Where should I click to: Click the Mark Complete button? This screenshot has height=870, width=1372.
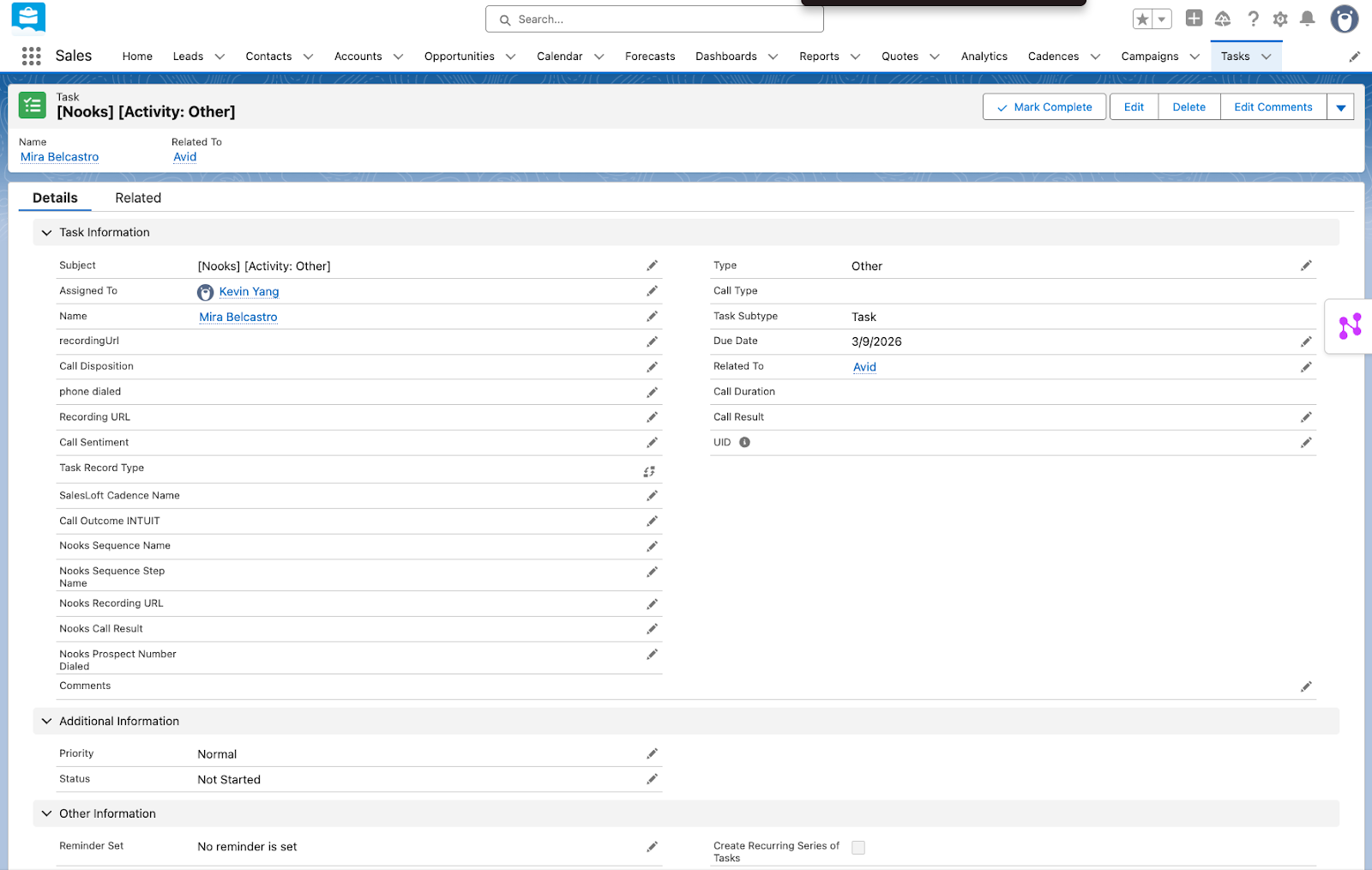1044,107
